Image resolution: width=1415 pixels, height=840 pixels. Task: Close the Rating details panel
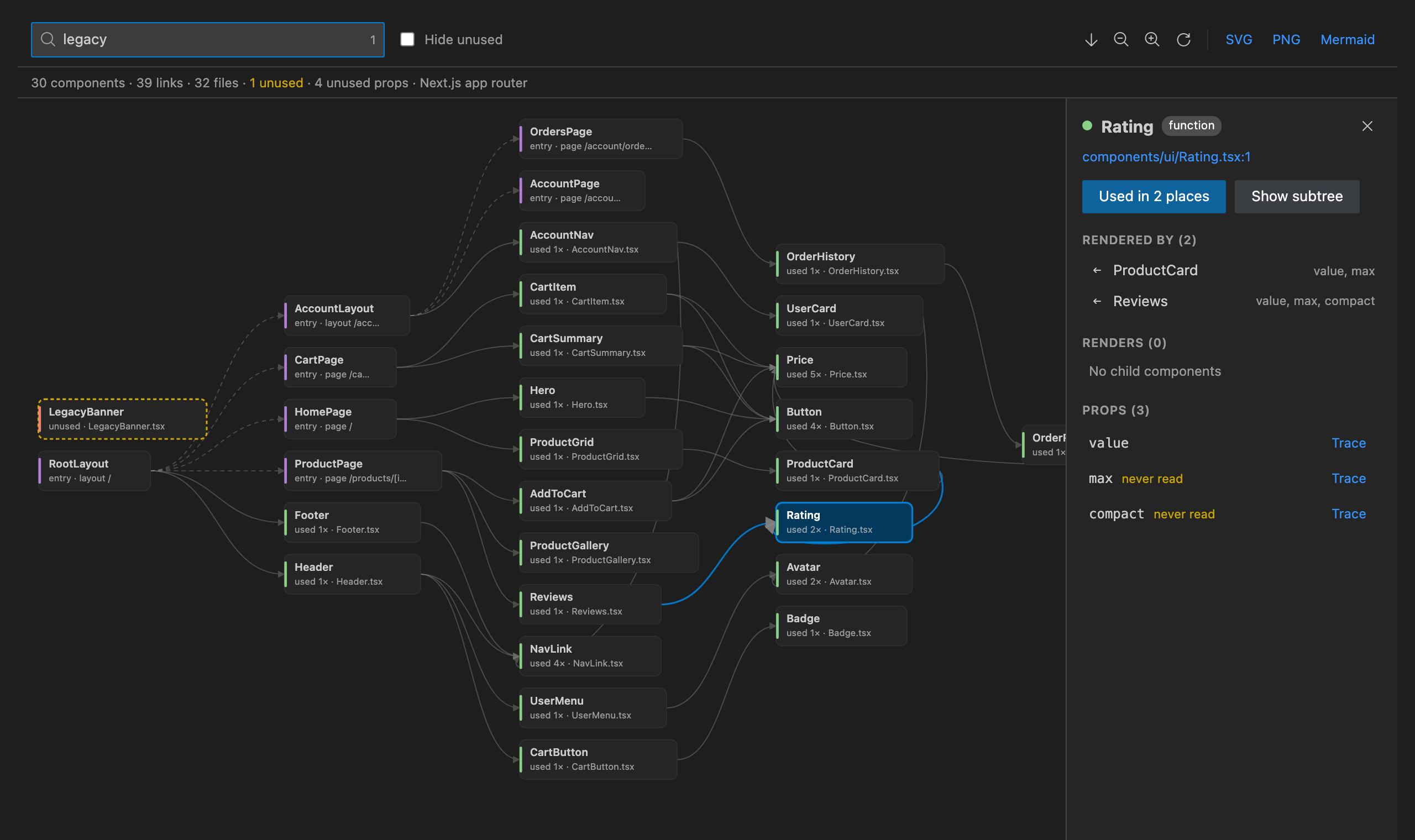1367,126
